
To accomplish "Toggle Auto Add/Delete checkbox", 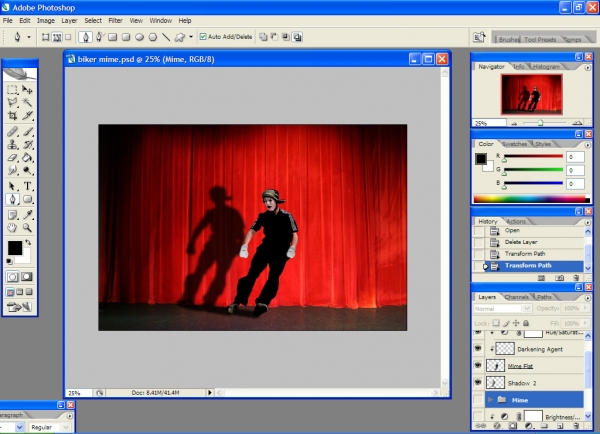I will coord(203,37).
